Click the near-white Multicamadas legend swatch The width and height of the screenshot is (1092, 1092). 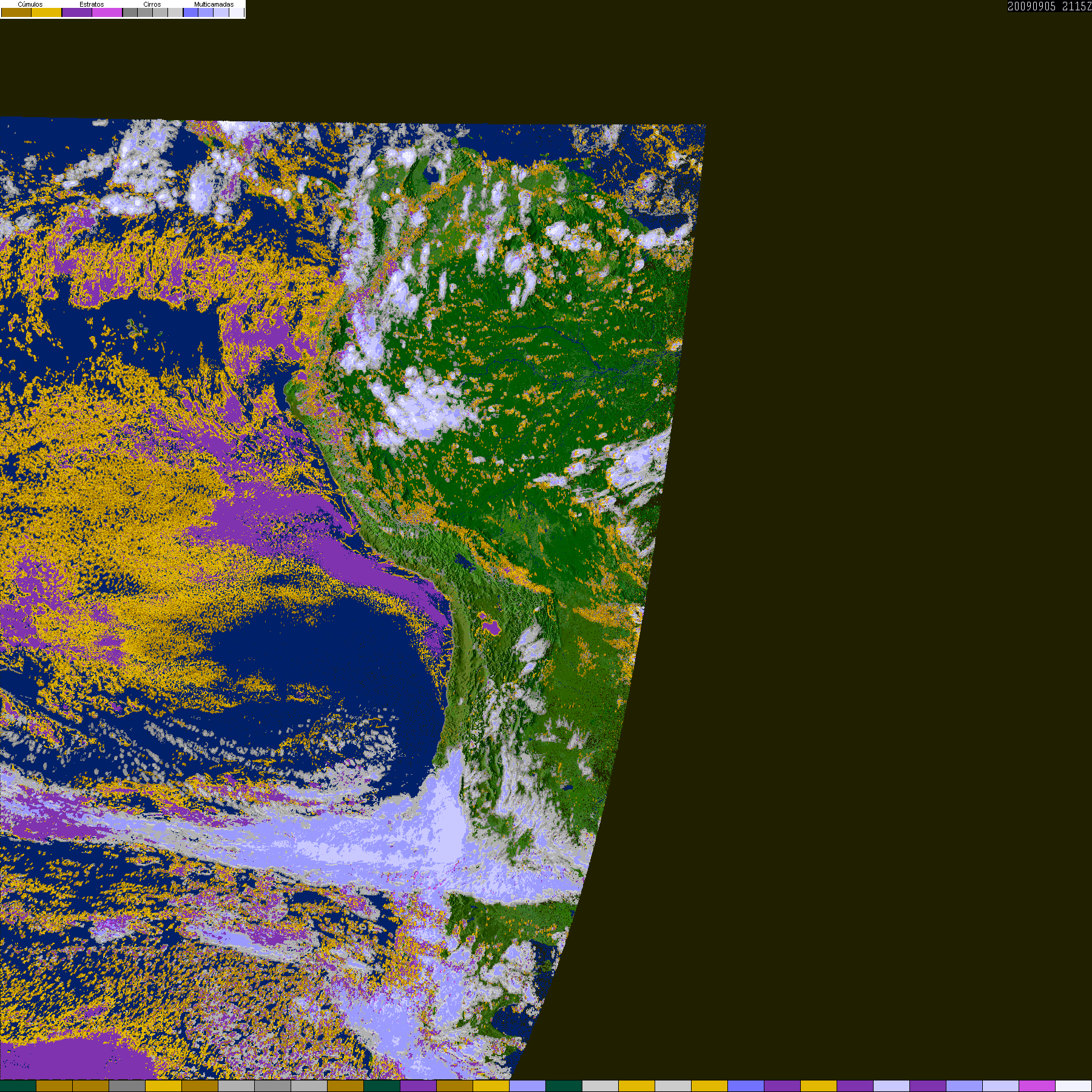(236, 12)
